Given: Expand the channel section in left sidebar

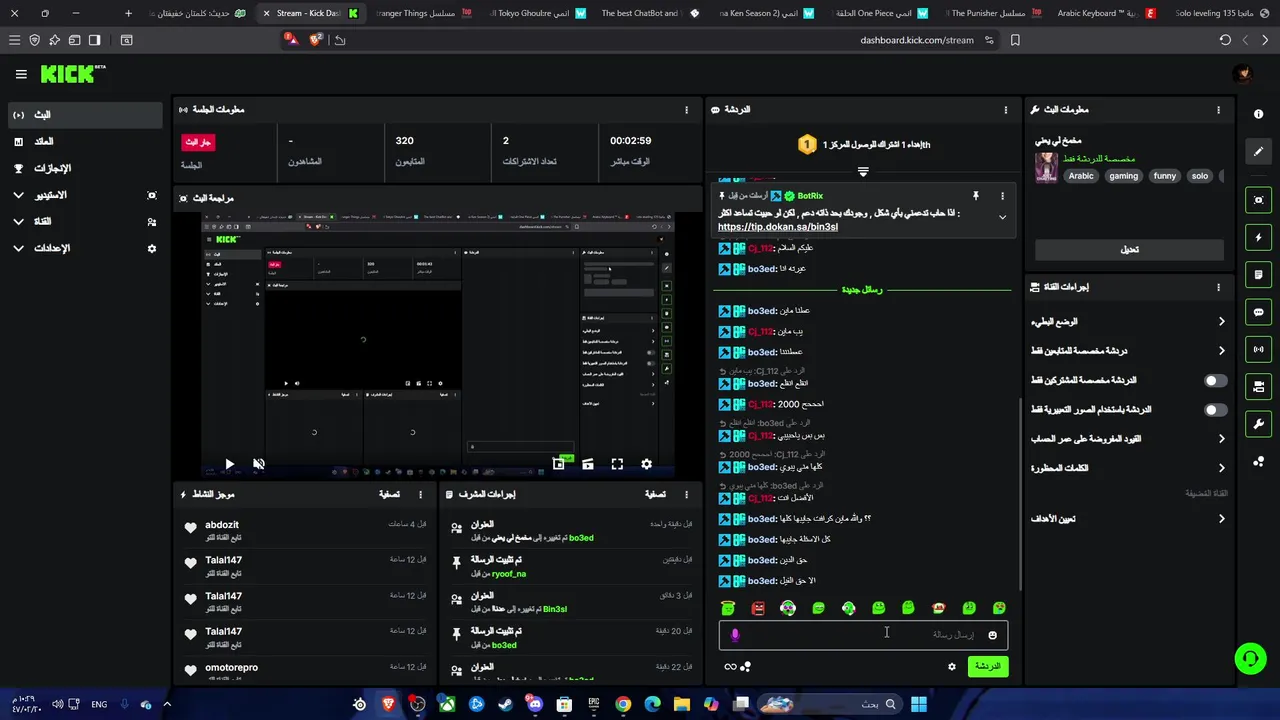Looking at the screenshot, I should [85, 221].
